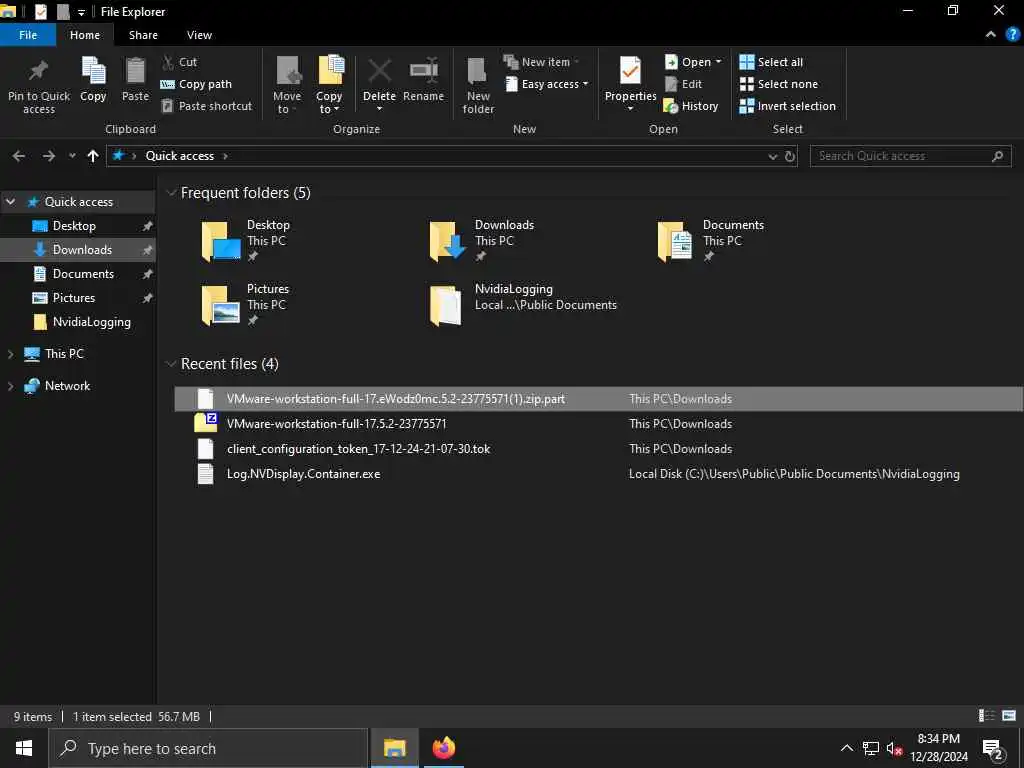
Task: Click the Windows Start button
Action: [24, 748]
